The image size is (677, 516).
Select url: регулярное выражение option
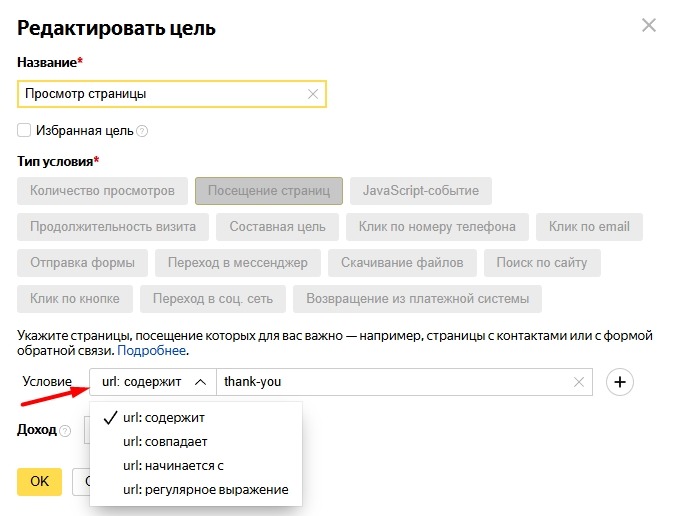click(205, 489)
